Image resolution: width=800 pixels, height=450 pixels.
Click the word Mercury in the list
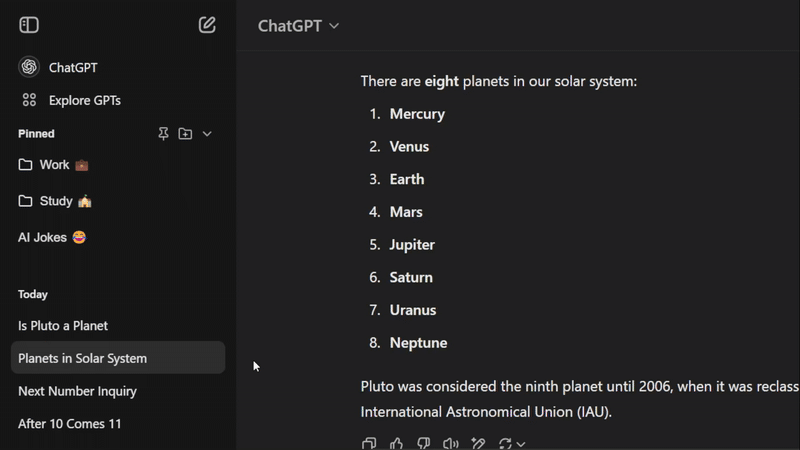pos(417,114)
